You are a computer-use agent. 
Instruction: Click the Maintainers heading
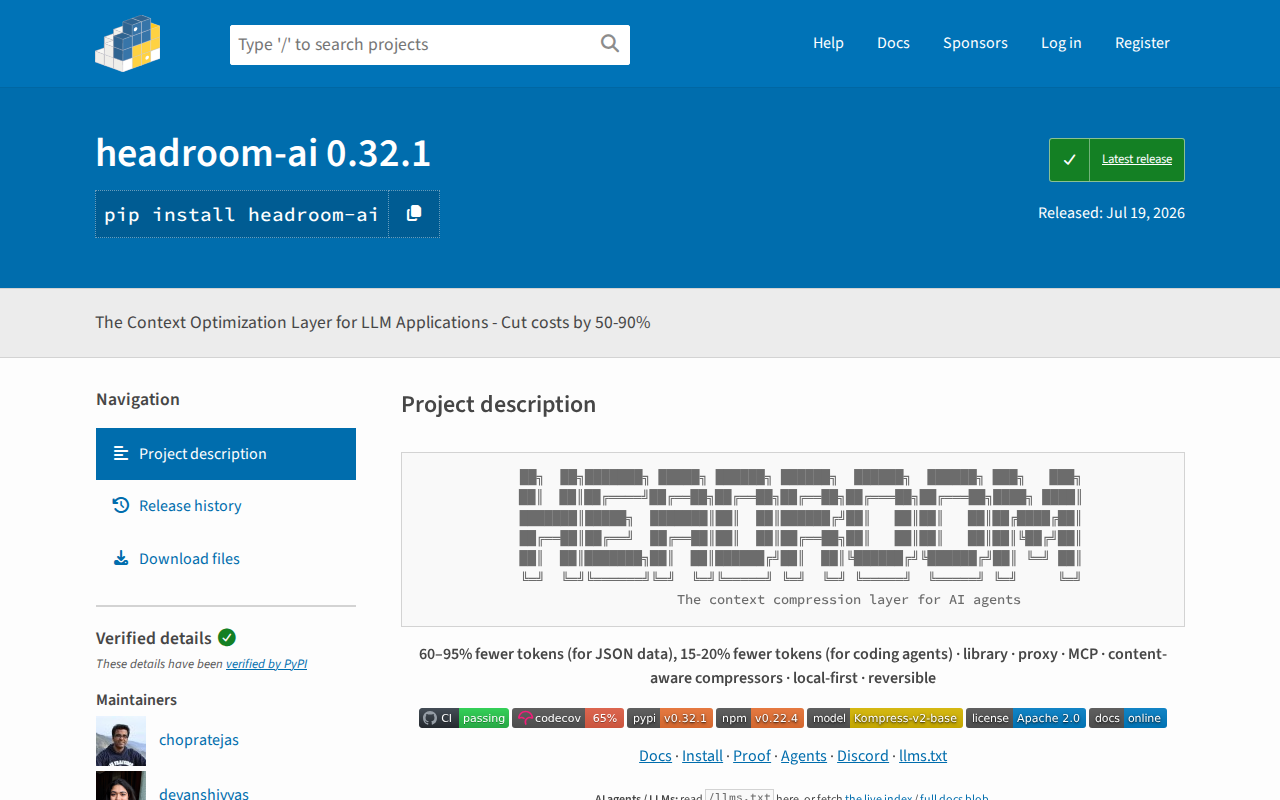136,700
